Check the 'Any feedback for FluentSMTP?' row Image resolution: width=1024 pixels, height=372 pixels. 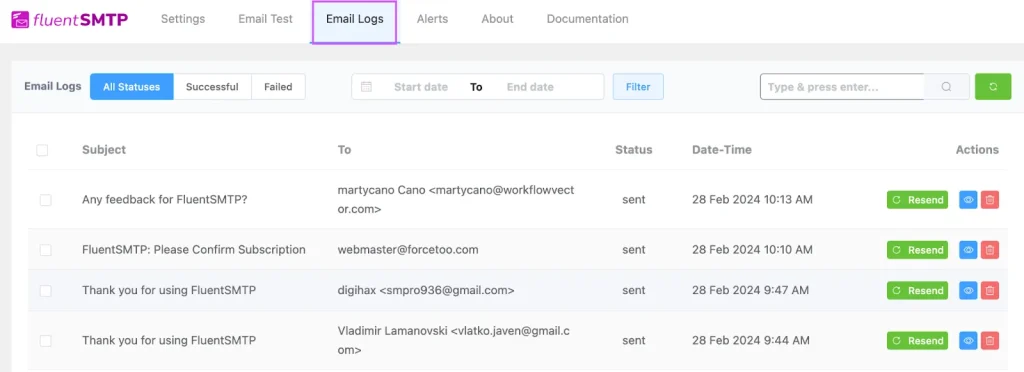[46, 200]
